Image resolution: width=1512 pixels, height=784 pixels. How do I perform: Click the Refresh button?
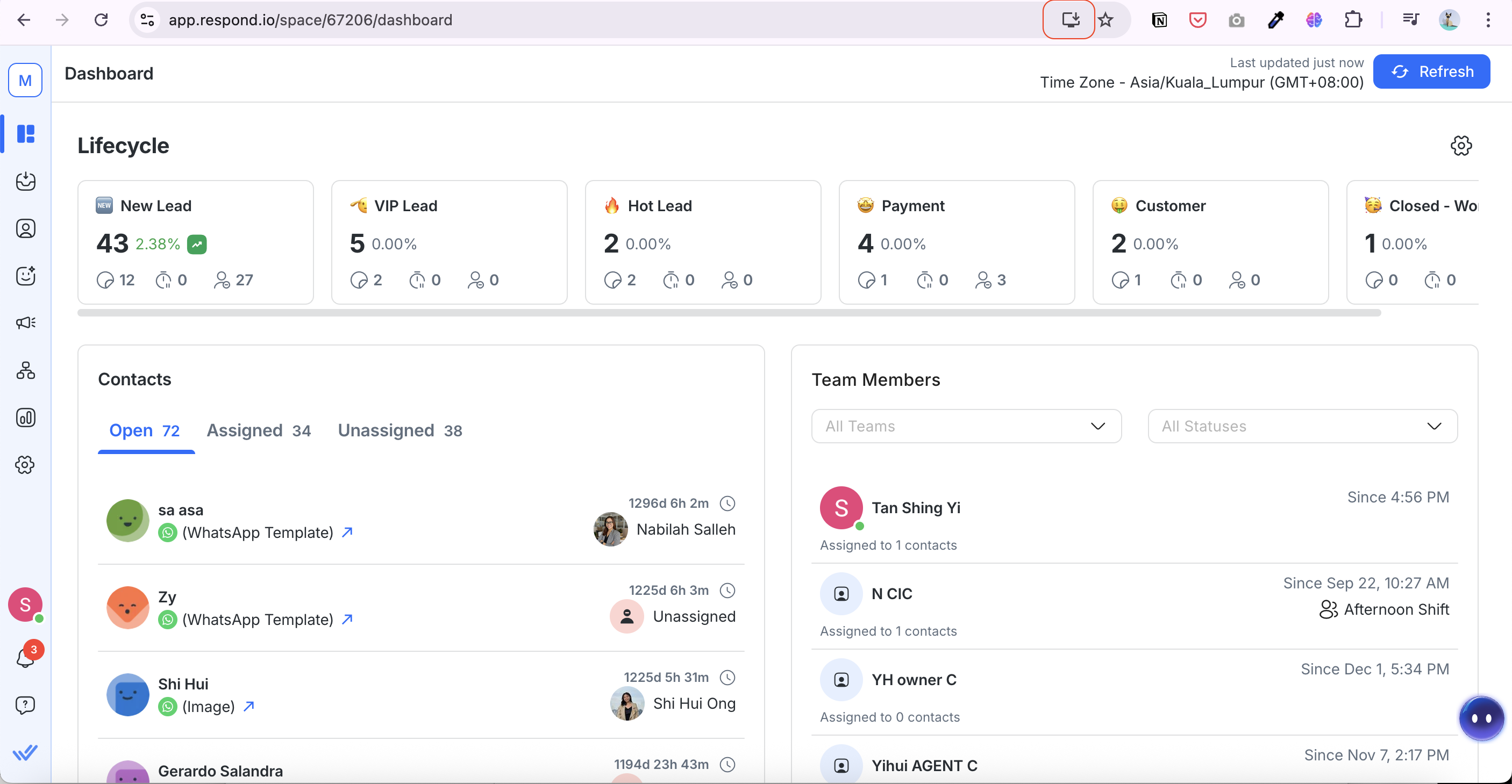(x=1431, y=71)
